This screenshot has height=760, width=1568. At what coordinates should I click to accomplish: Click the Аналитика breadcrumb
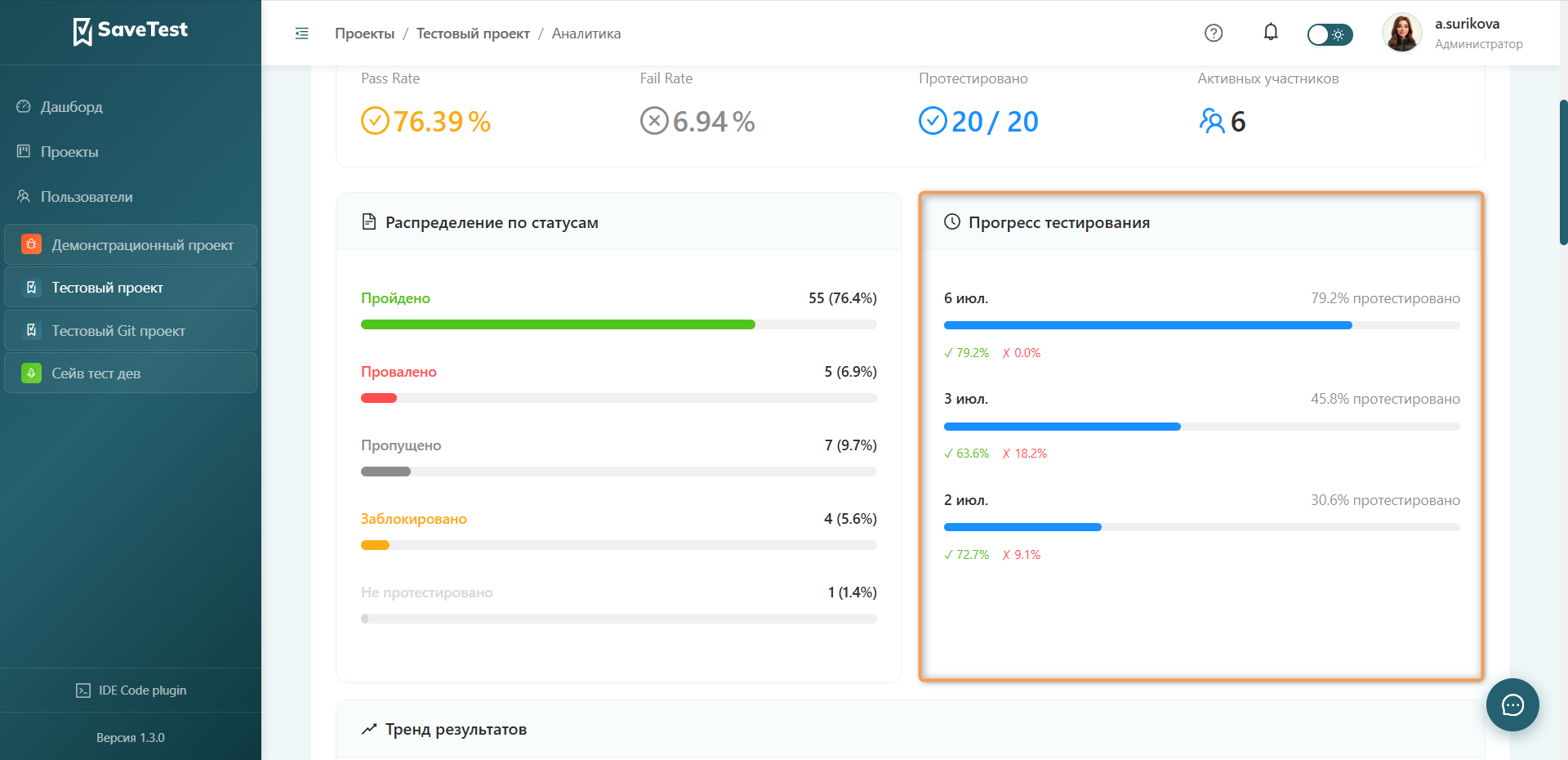click(x=586, y=34)
